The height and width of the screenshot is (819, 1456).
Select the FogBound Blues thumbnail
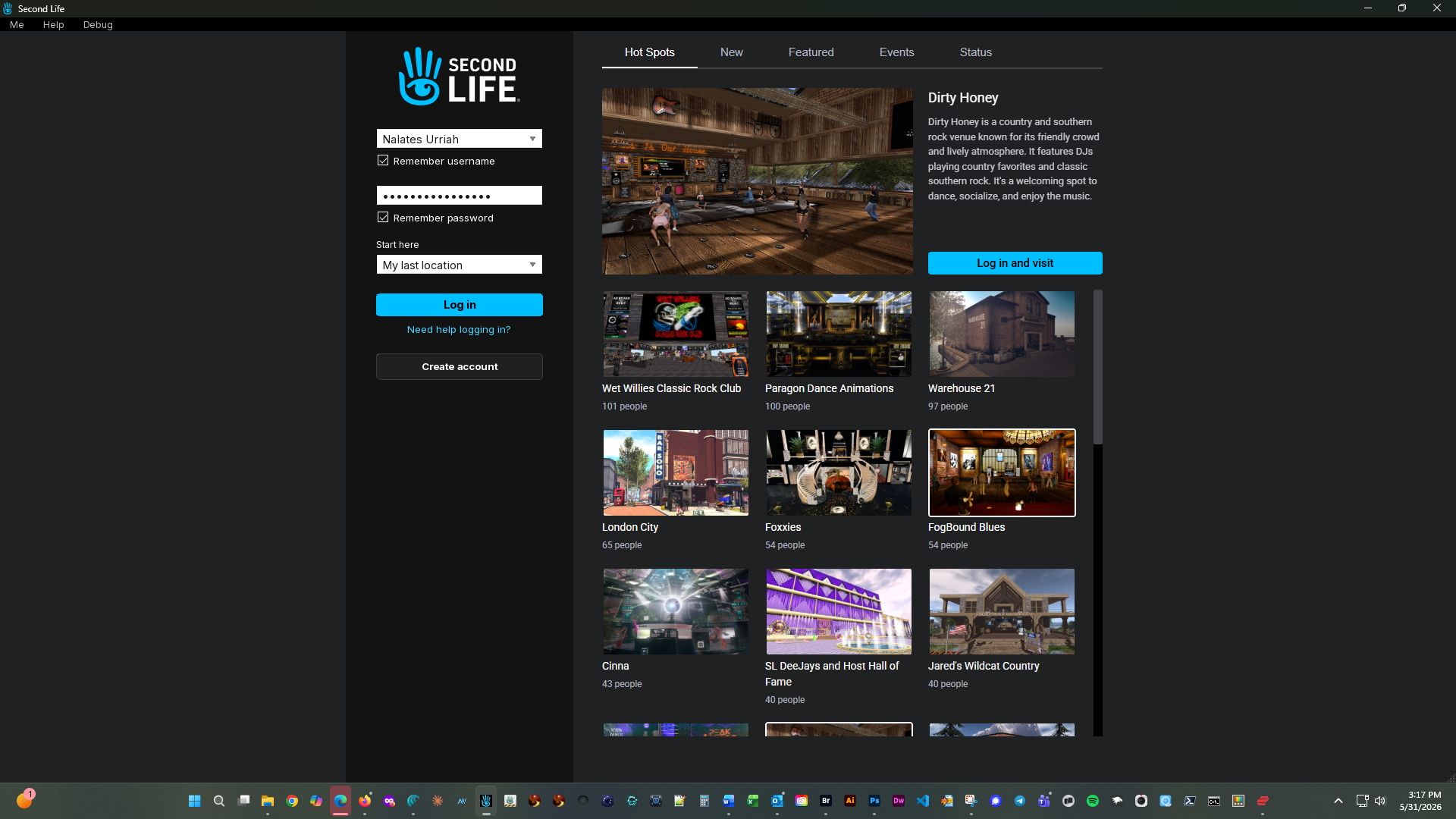[x=1002, y=473]
